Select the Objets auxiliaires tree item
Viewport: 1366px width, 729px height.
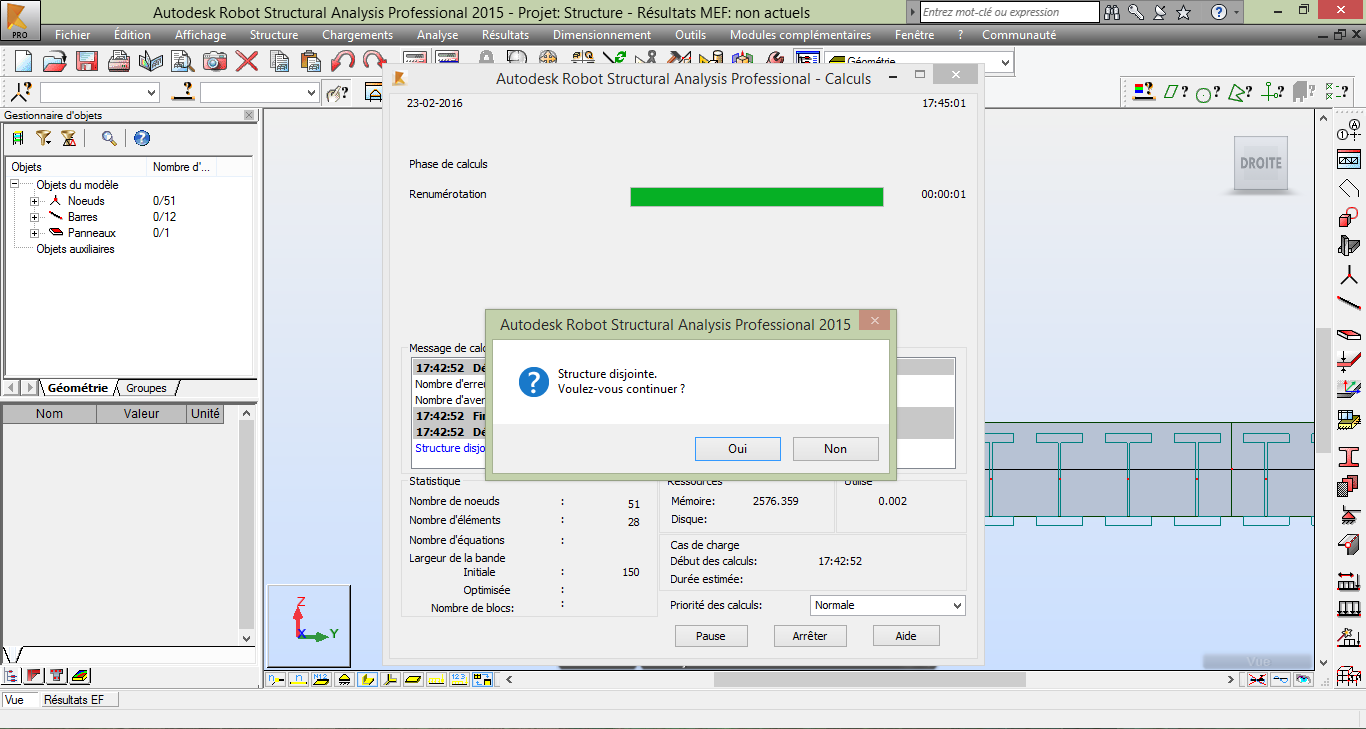click(x=76, y=249)
